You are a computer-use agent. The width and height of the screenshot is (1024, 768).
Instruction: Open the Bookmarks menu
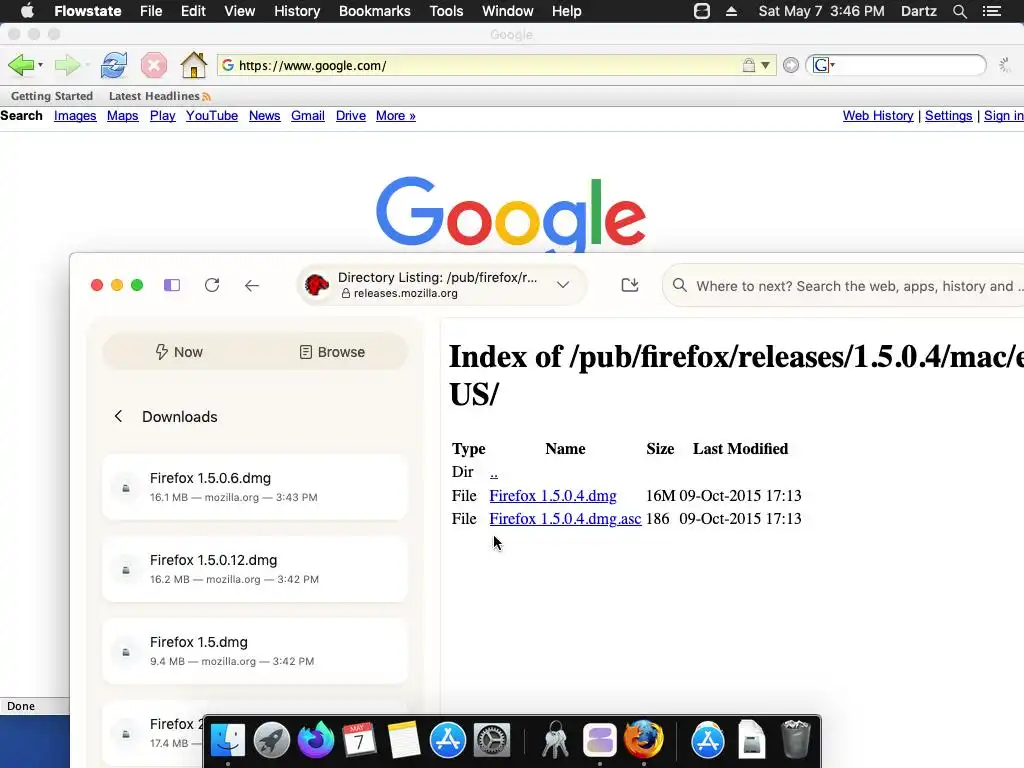click(375, 11)
